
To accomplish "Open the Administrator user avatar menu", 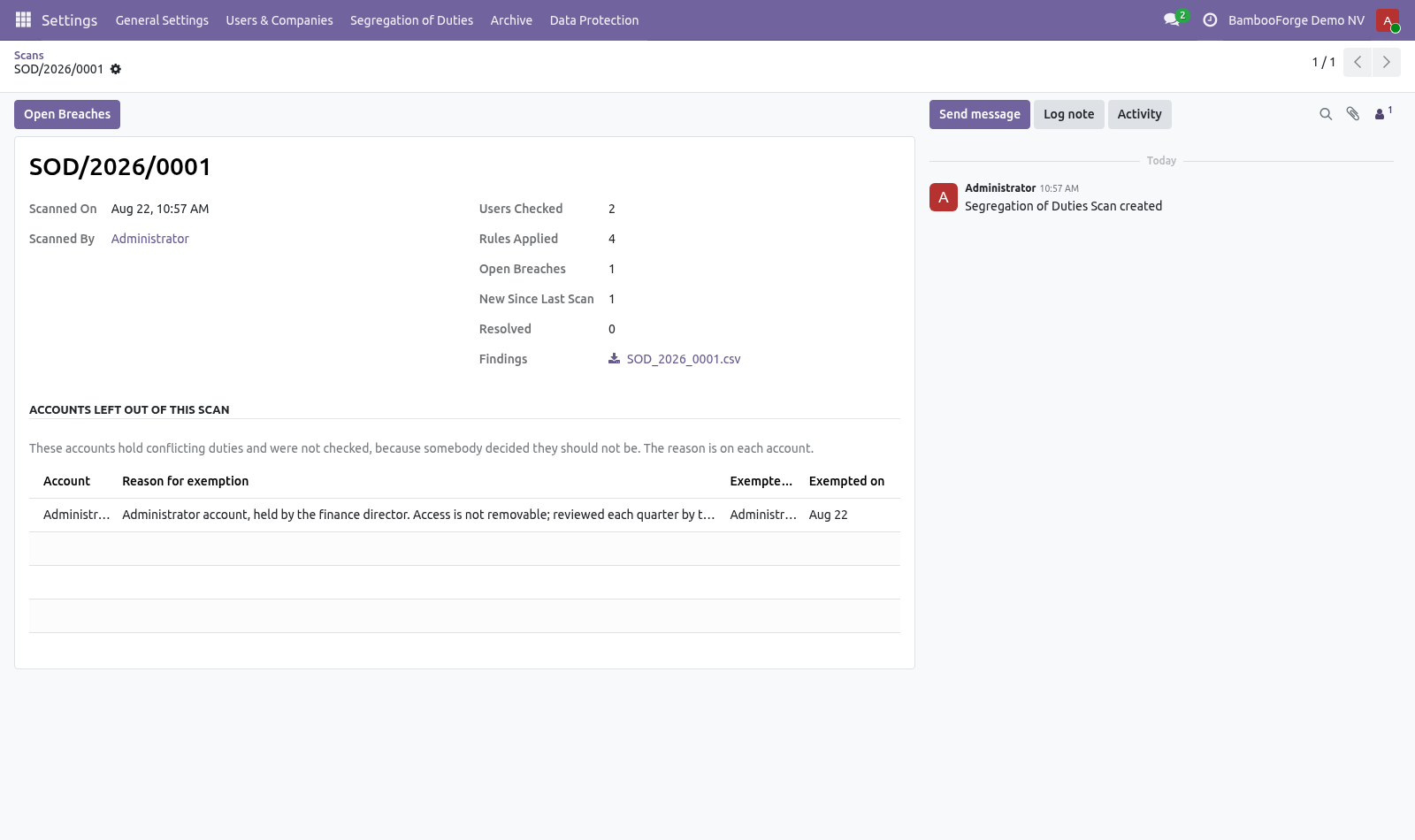I will point(1388,19).
